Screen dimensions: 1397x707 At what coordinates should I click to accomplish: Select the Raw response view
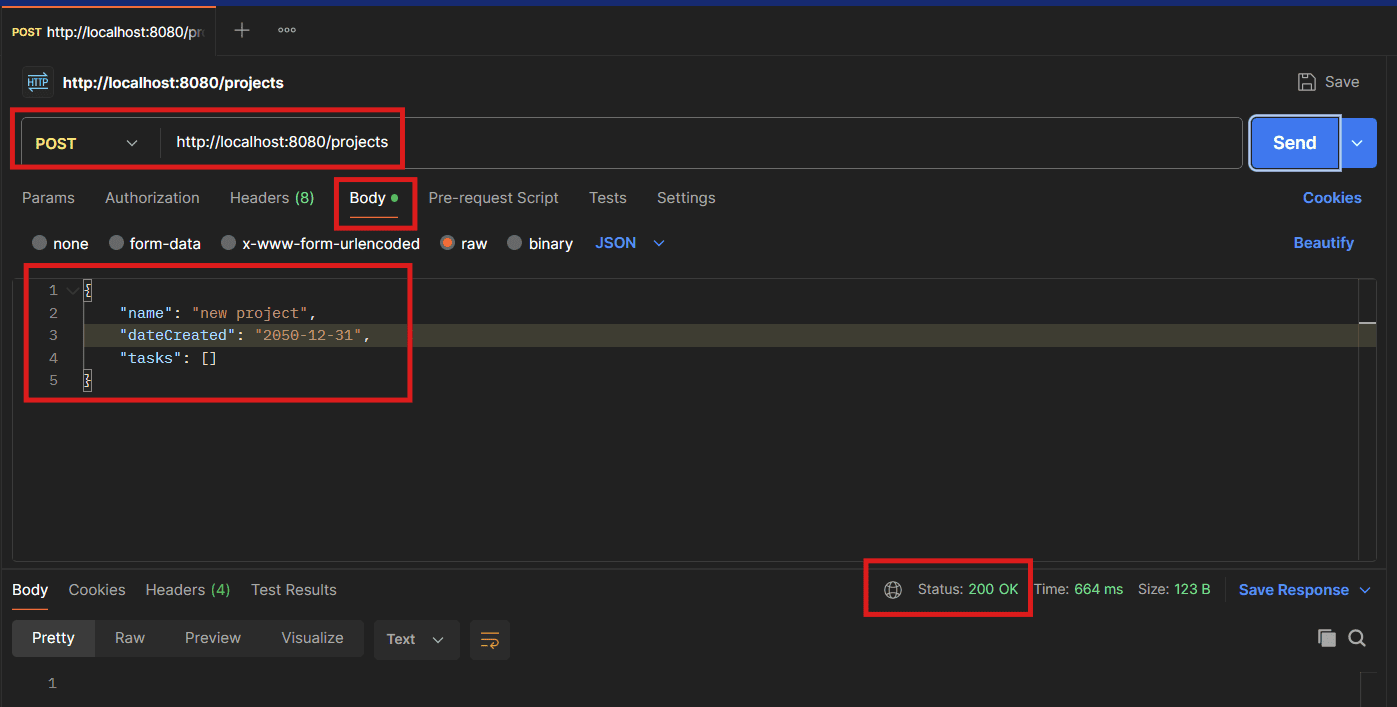tap(130, 638)
